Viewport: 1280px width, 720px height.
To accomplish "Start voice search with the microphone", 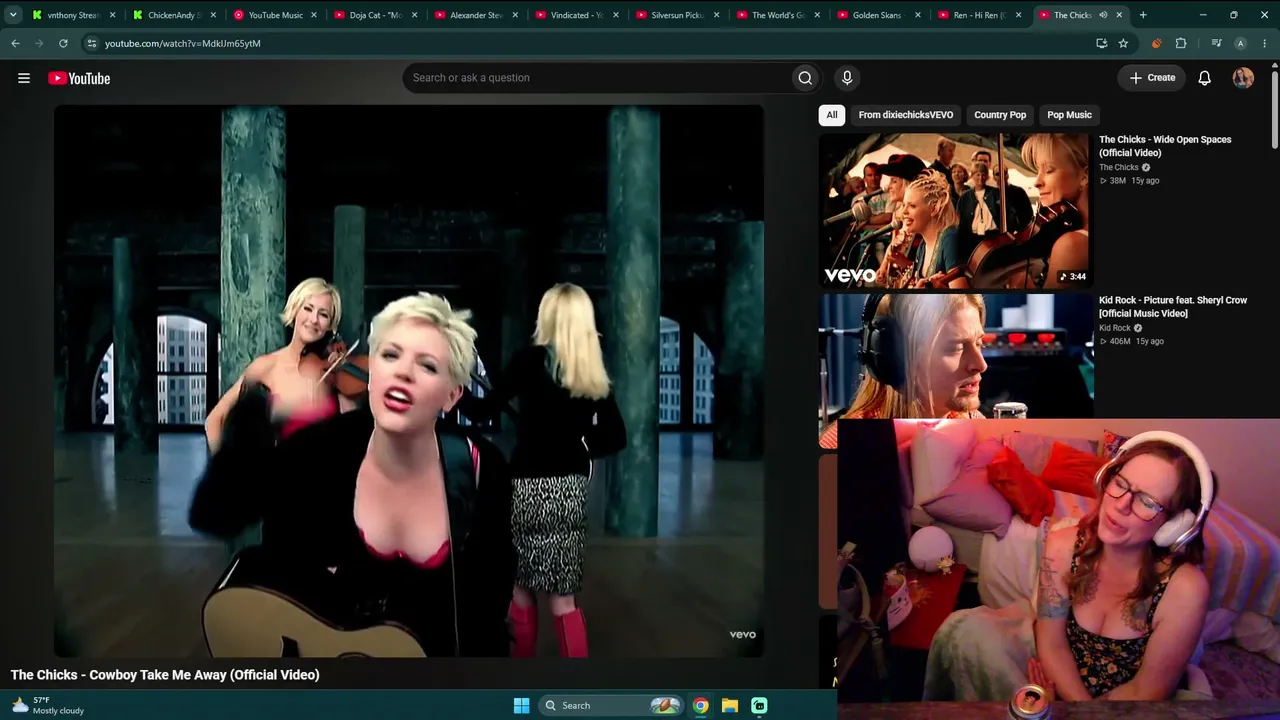I will click(847, 78).
